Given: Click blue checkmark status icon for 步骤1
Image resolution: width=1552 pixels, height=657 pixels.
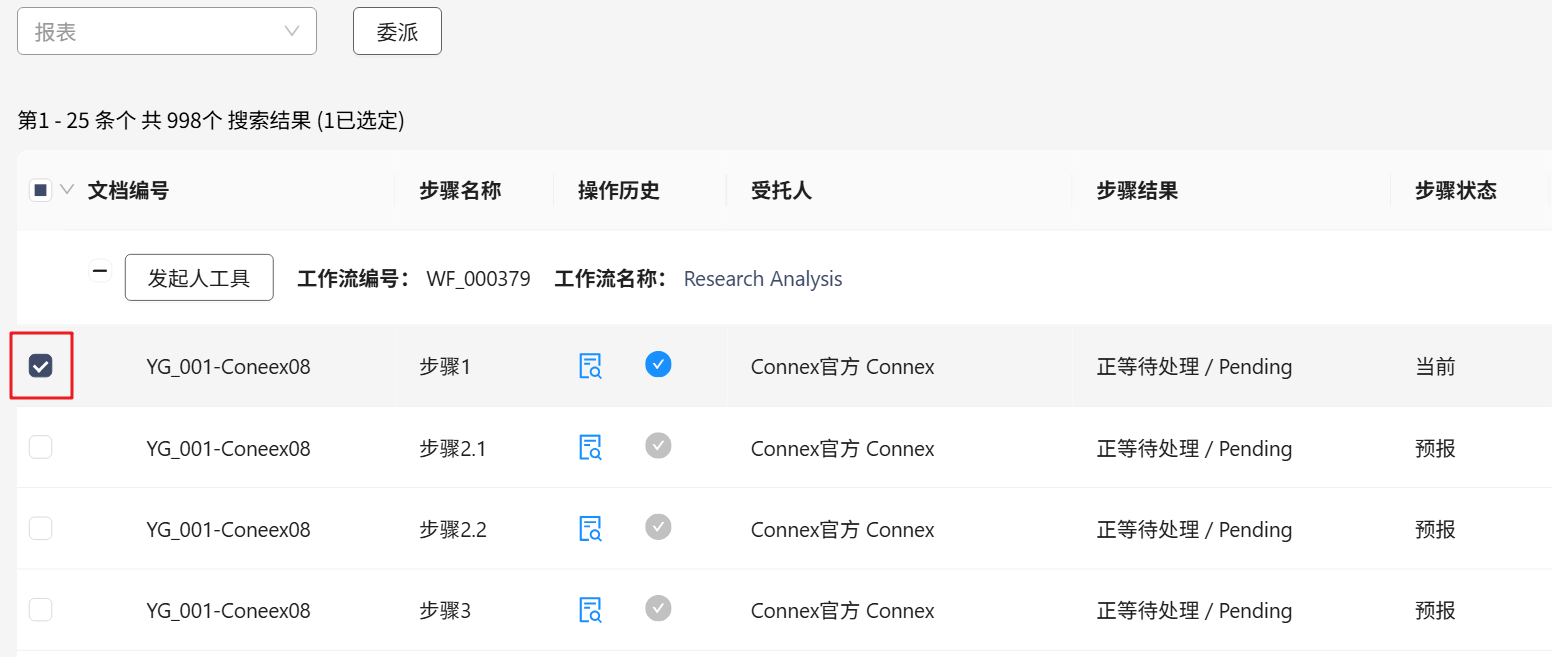Looking at the screenshot, I should click(x=658, y=364).
